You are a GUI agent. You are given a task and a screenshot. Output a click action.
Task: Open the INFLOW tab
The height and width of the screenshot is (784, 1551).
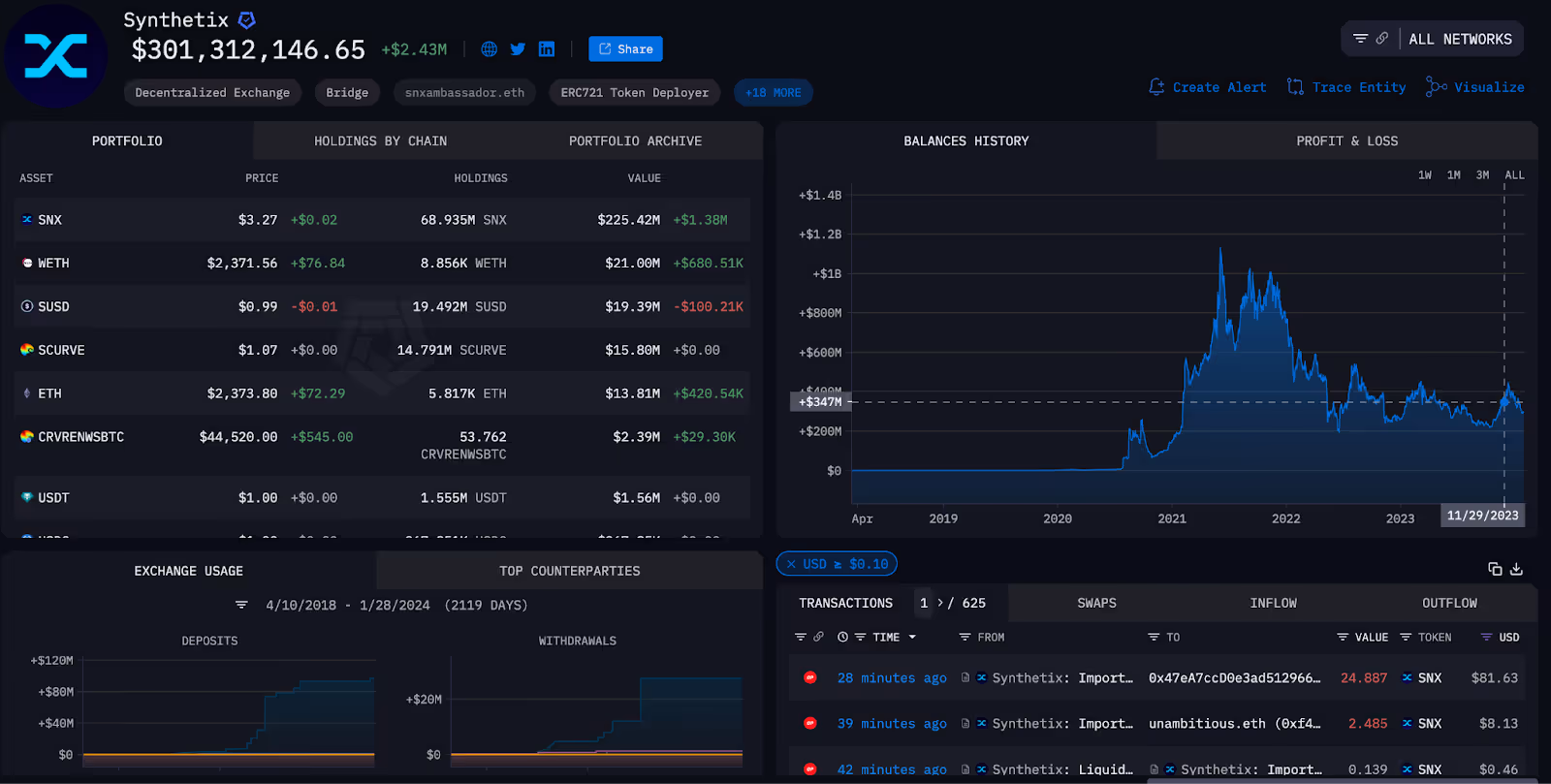[1273, 603]
